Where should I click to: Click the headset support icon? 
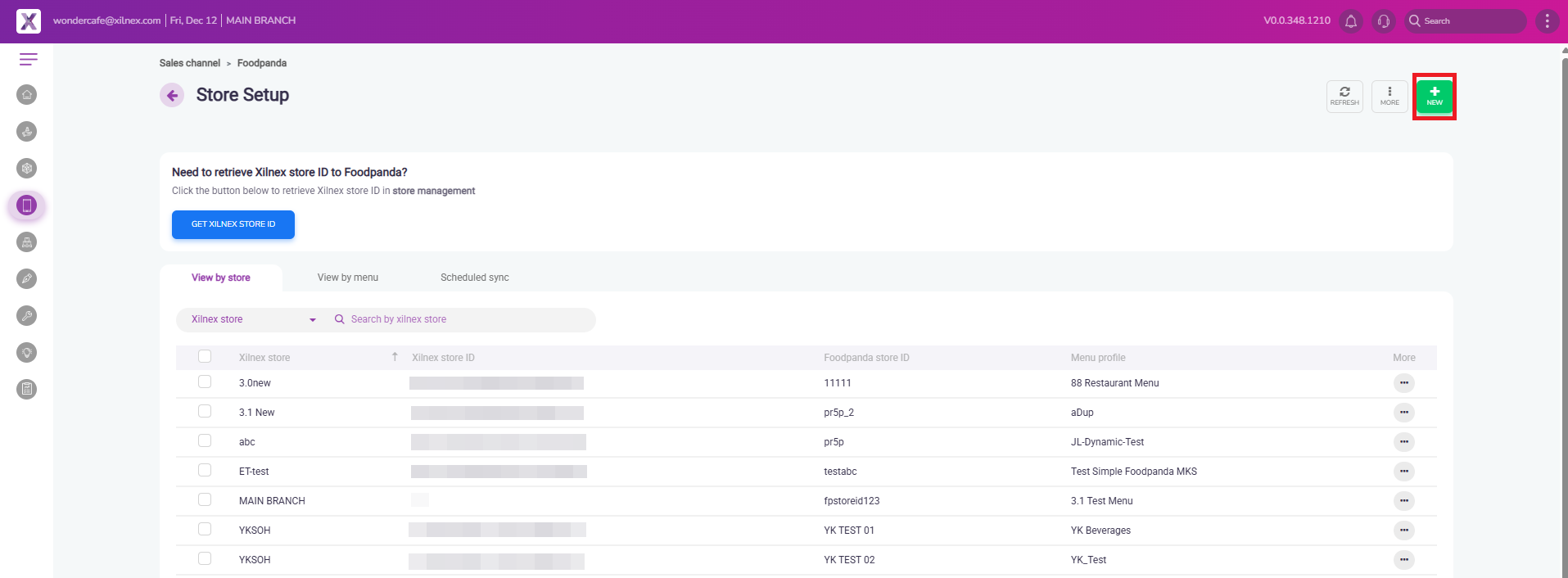(1384, 21)
